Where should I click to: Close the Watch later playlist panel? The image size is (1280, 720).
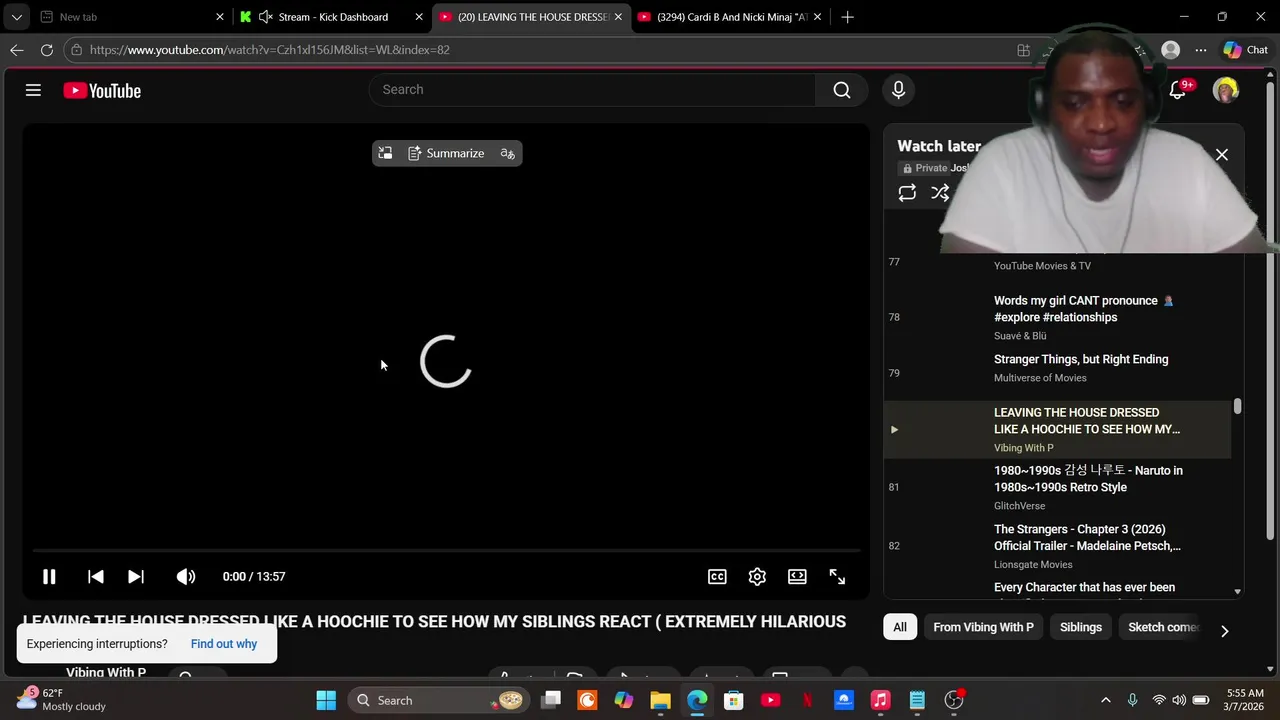(x=1221, y=155)
